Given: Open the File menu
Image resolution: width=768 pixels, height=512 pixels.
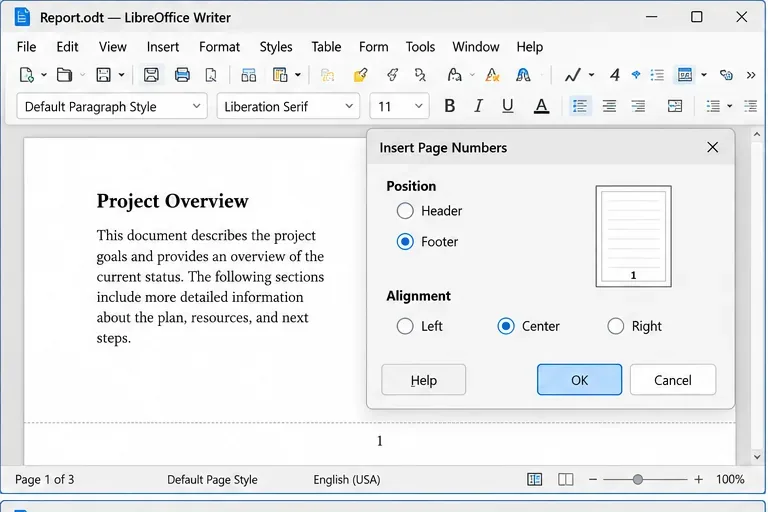Looking at the screenshot, I should coord(26,47).
